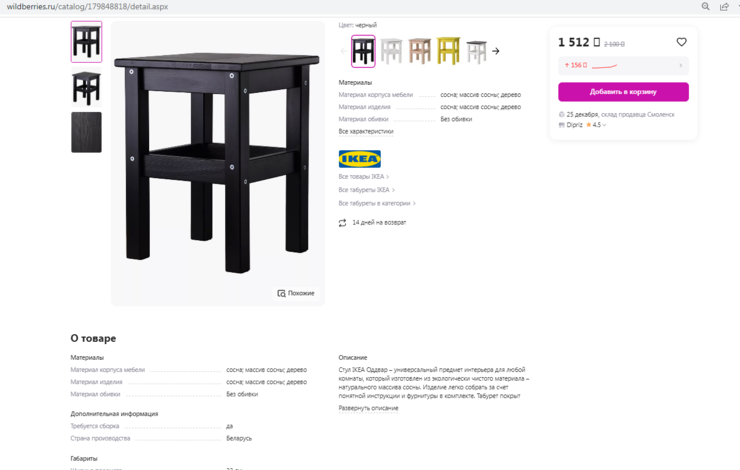Open Все табуреты IKEA link
Viewport: 740px width, 470px height.
click(366, 190)
